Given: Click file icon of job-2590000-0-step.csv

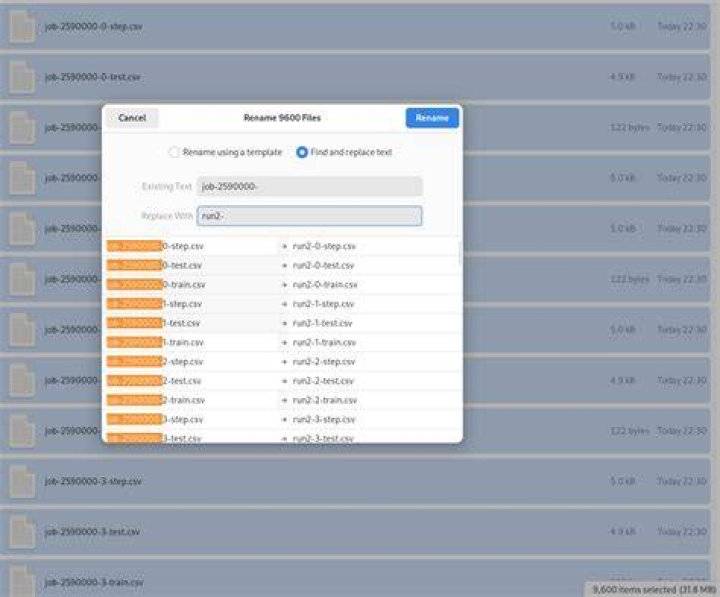Looking at the screenshot, I should [x=22, y=26].
